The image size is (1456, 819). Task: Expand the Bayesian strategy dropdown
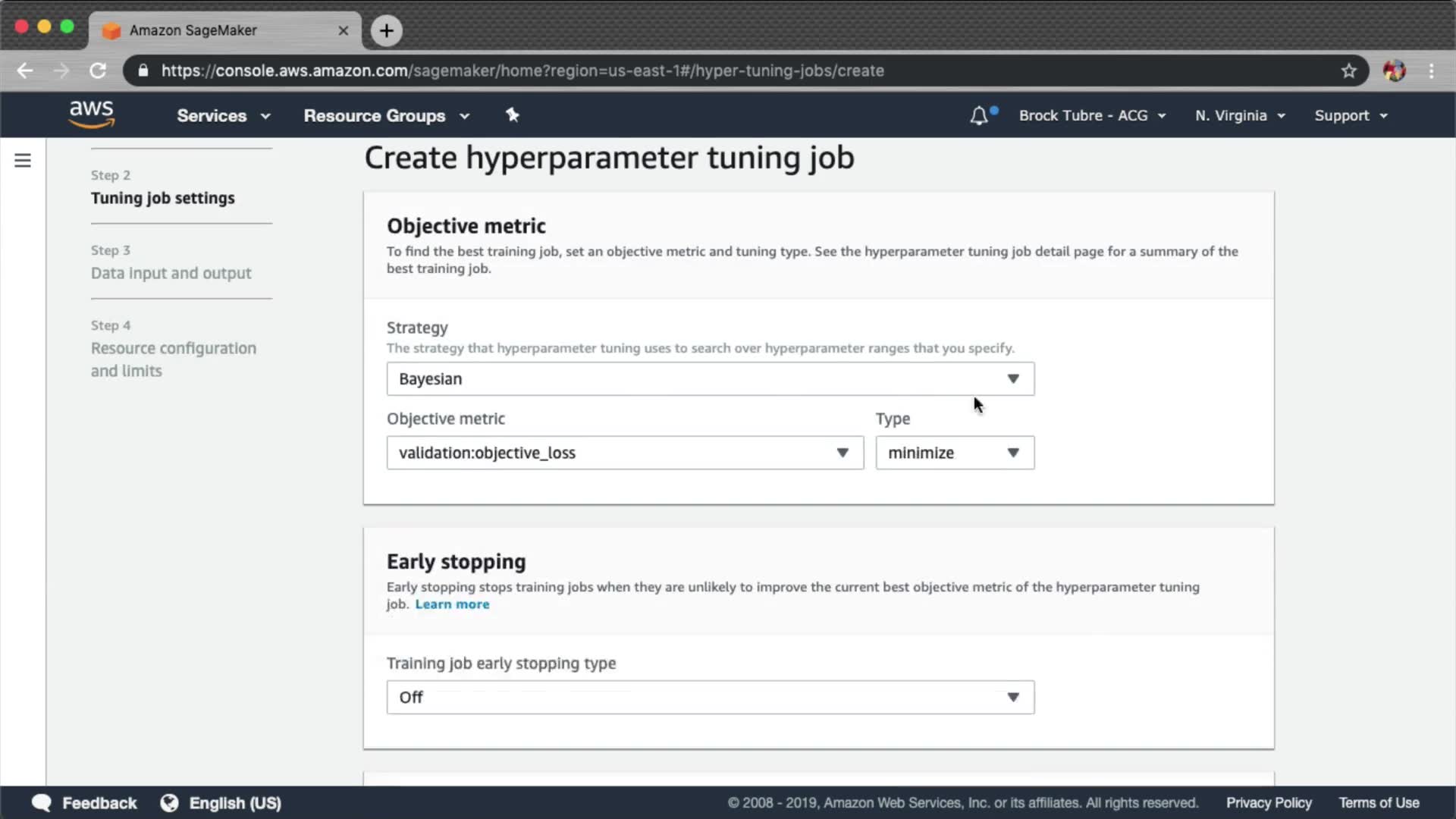pyautogui.click(x=710, y=378)
